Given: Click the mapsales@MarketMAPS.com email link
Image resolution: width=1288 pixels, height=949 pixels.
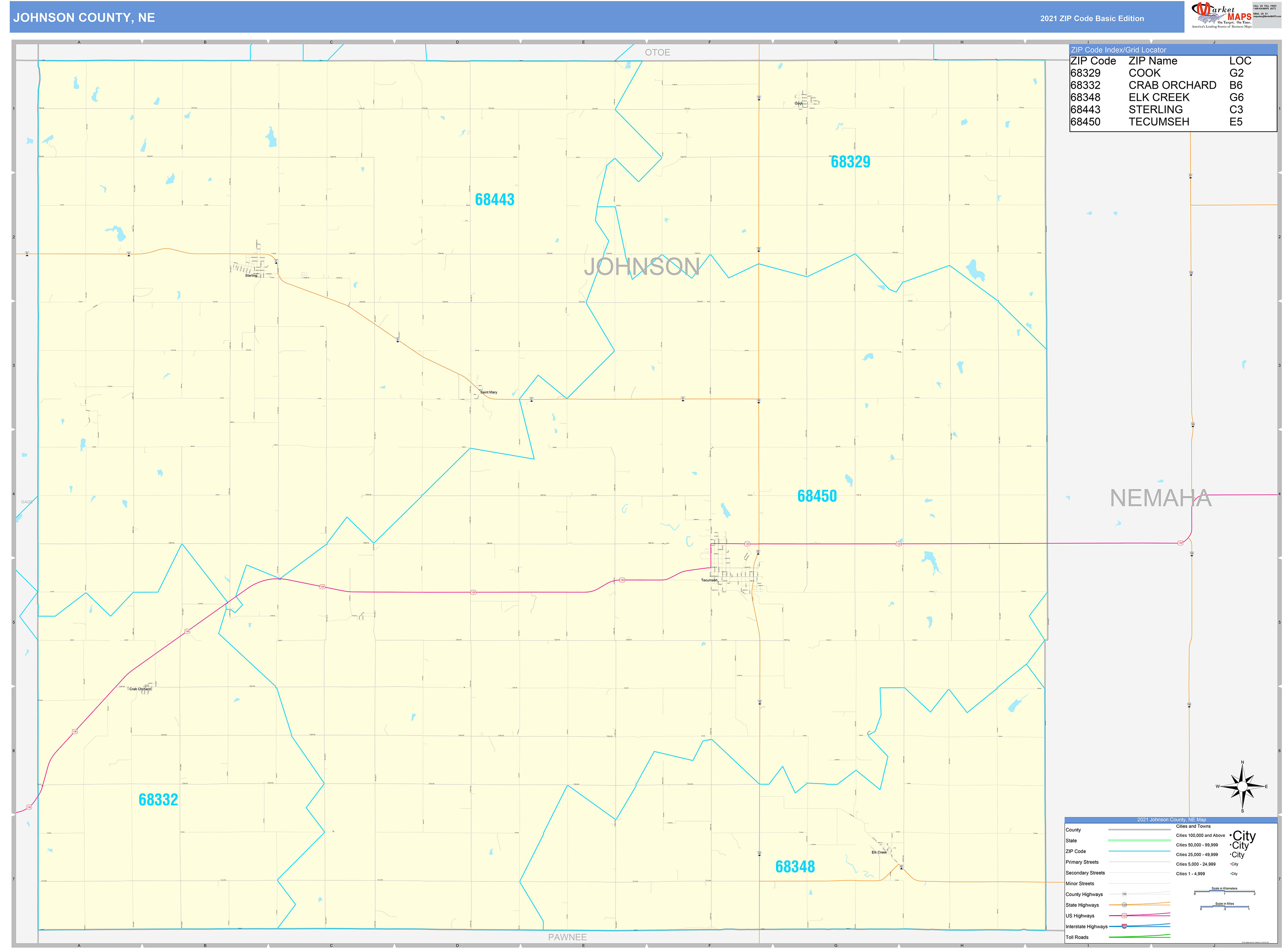Looking at the screenshot, I should pos(1267,16).
